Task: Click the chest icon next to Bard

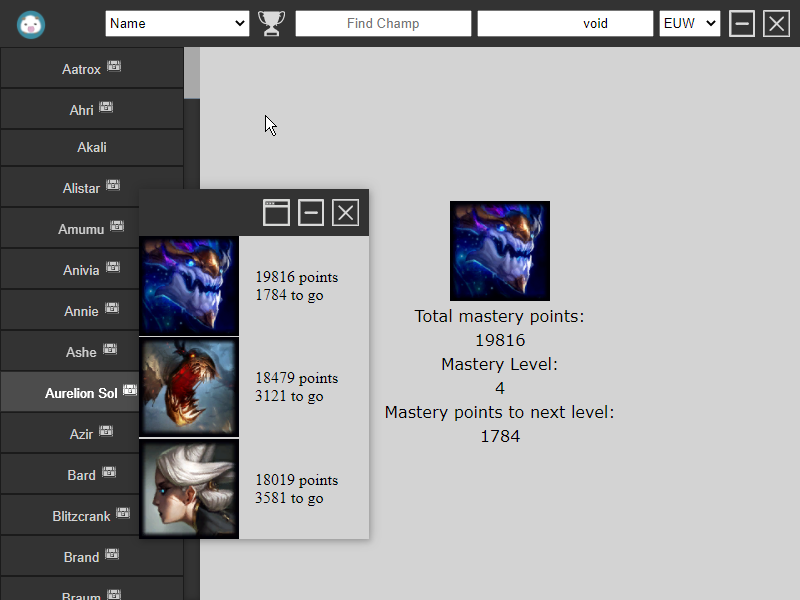Action: coord(109,472)
